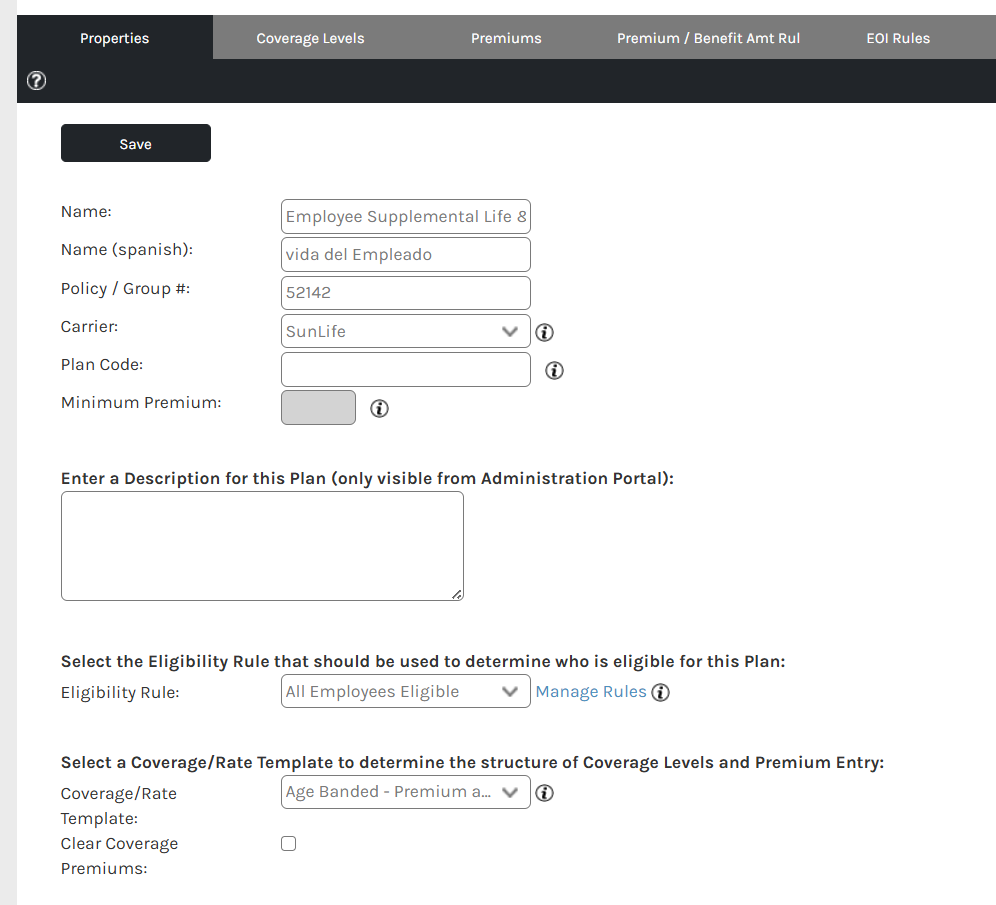996x905 pixels.
Task: Click the empty Plan Code field
Action: click(x=406, y=370)
